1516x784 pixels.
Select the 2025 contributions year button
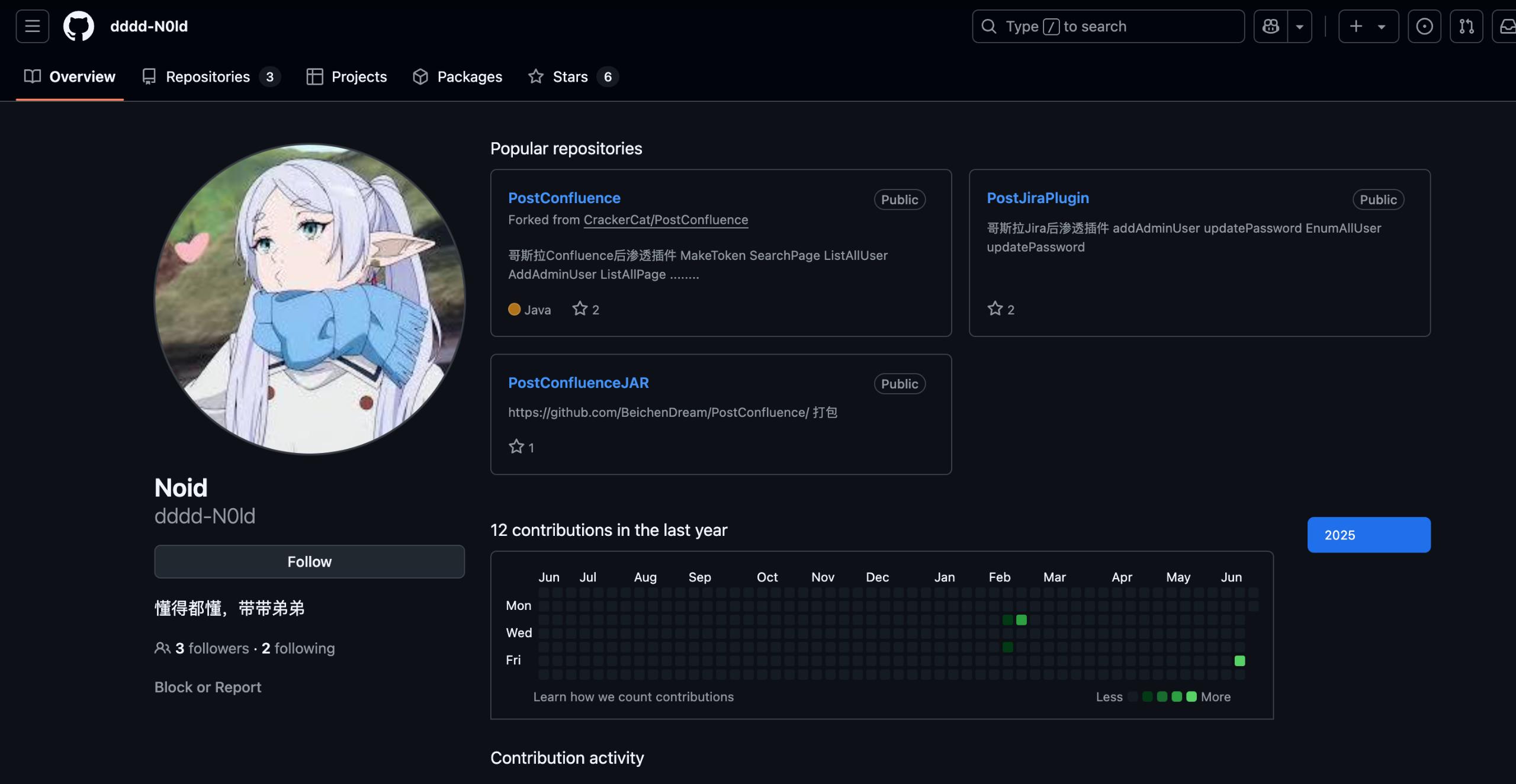coord(1369,535)
